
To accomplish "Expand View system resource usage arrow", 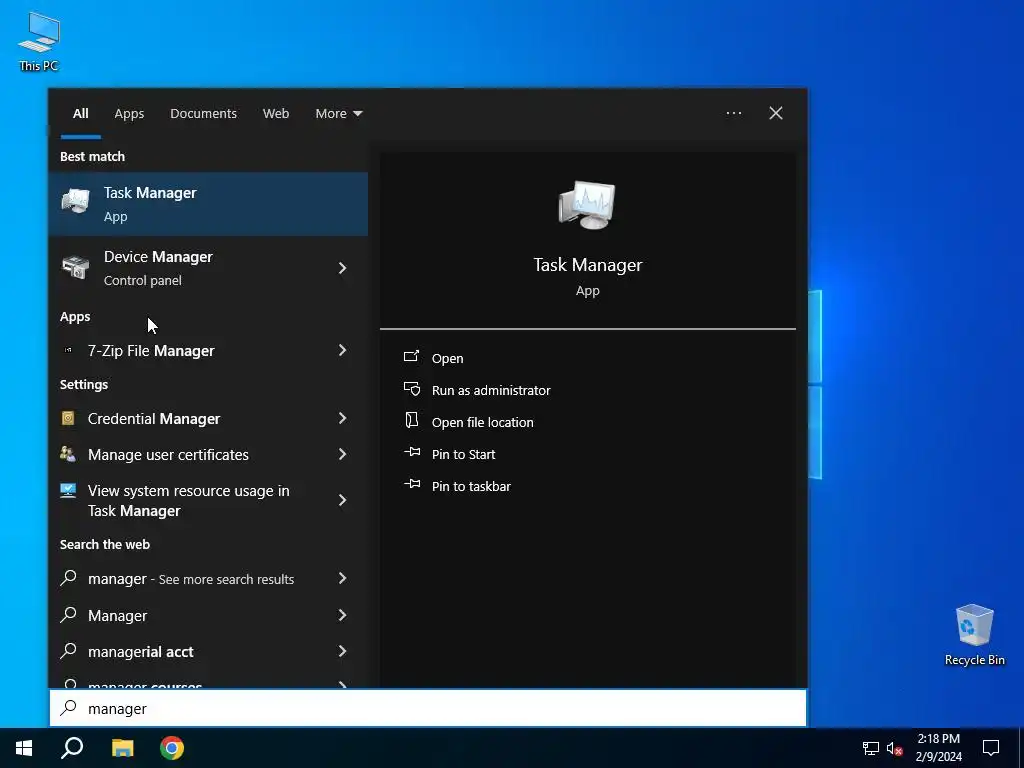I will tap(342, 500).
